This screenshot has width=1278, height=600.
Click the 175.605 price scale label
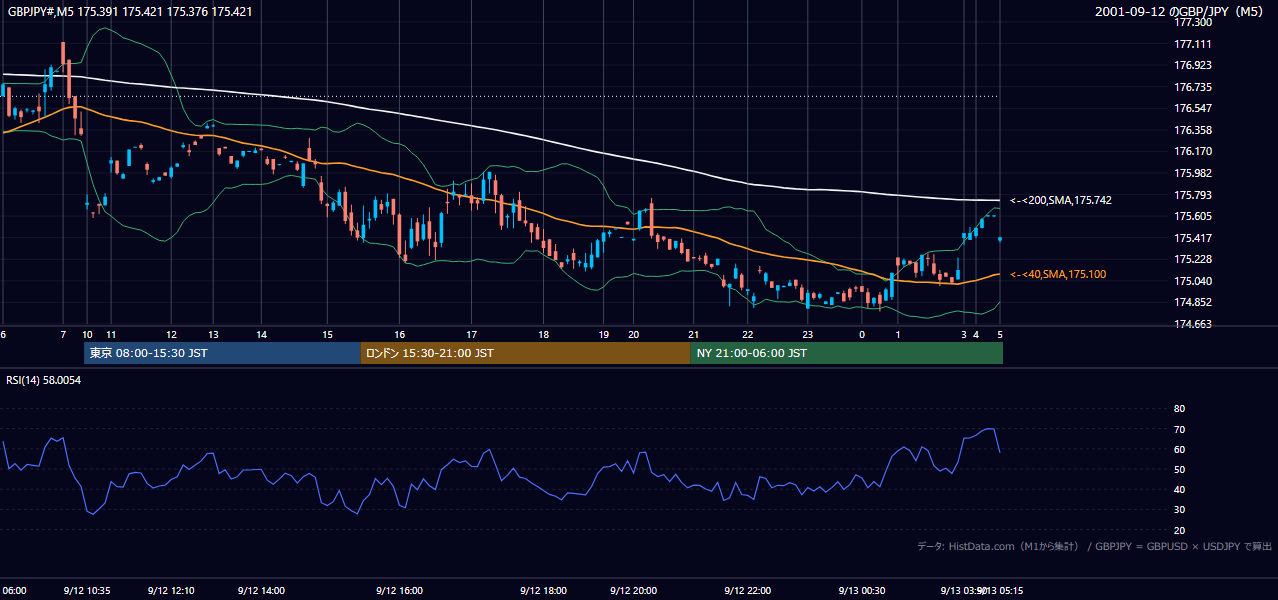tap(1192, 216)
